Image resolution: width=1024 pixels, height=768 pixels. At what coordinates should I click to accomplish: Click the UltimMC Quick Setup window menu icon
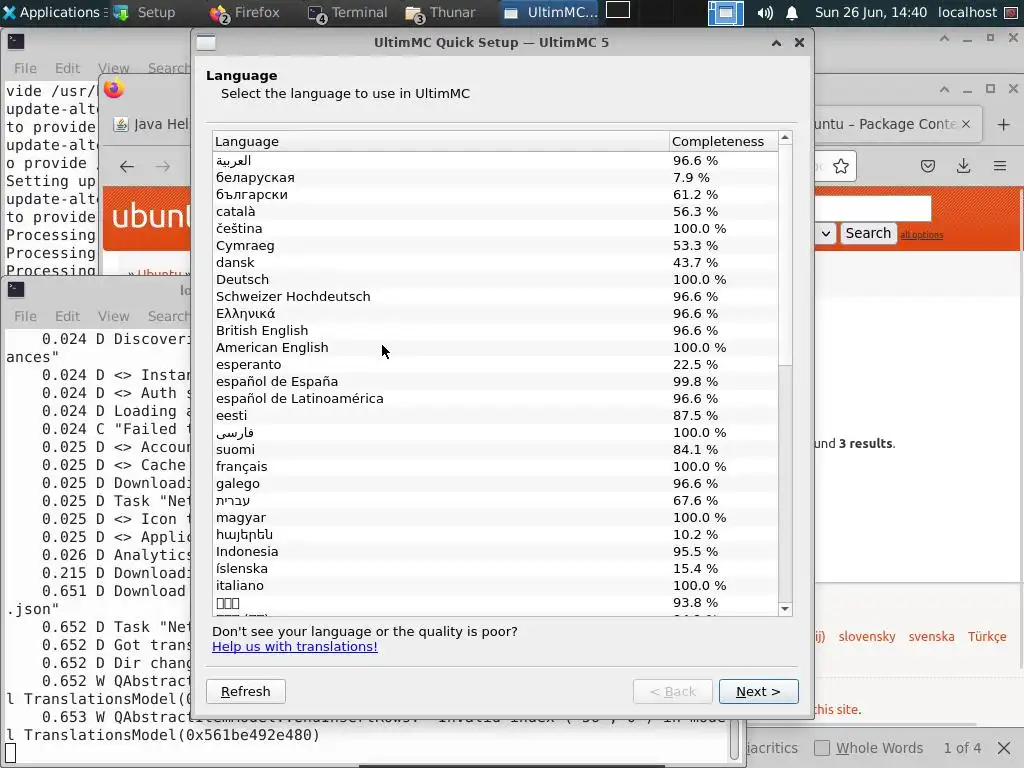point(206,42)
